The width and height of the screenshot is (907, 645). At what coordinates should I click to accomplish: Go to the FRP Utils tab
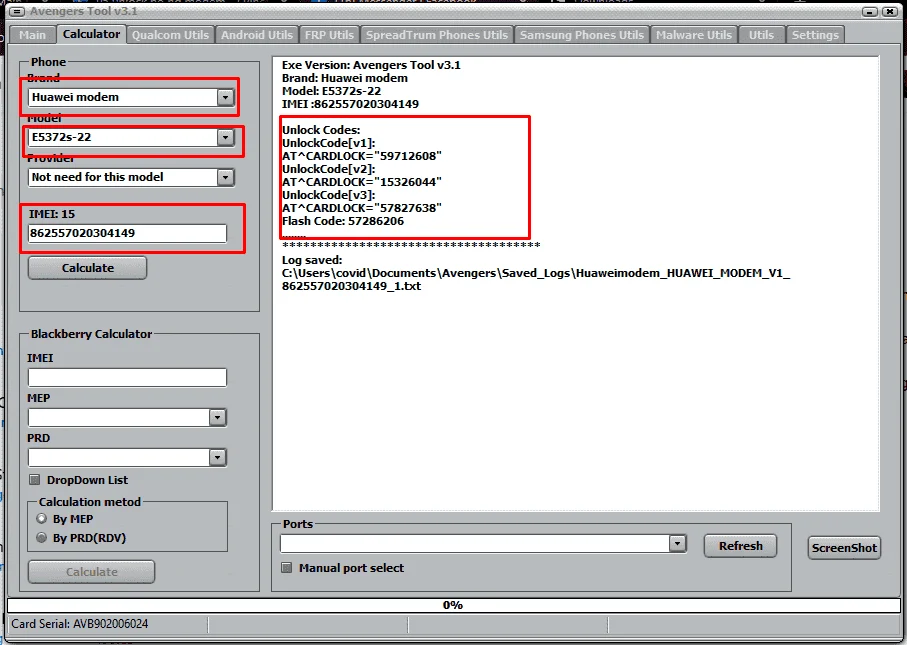(x=329, y=35)
